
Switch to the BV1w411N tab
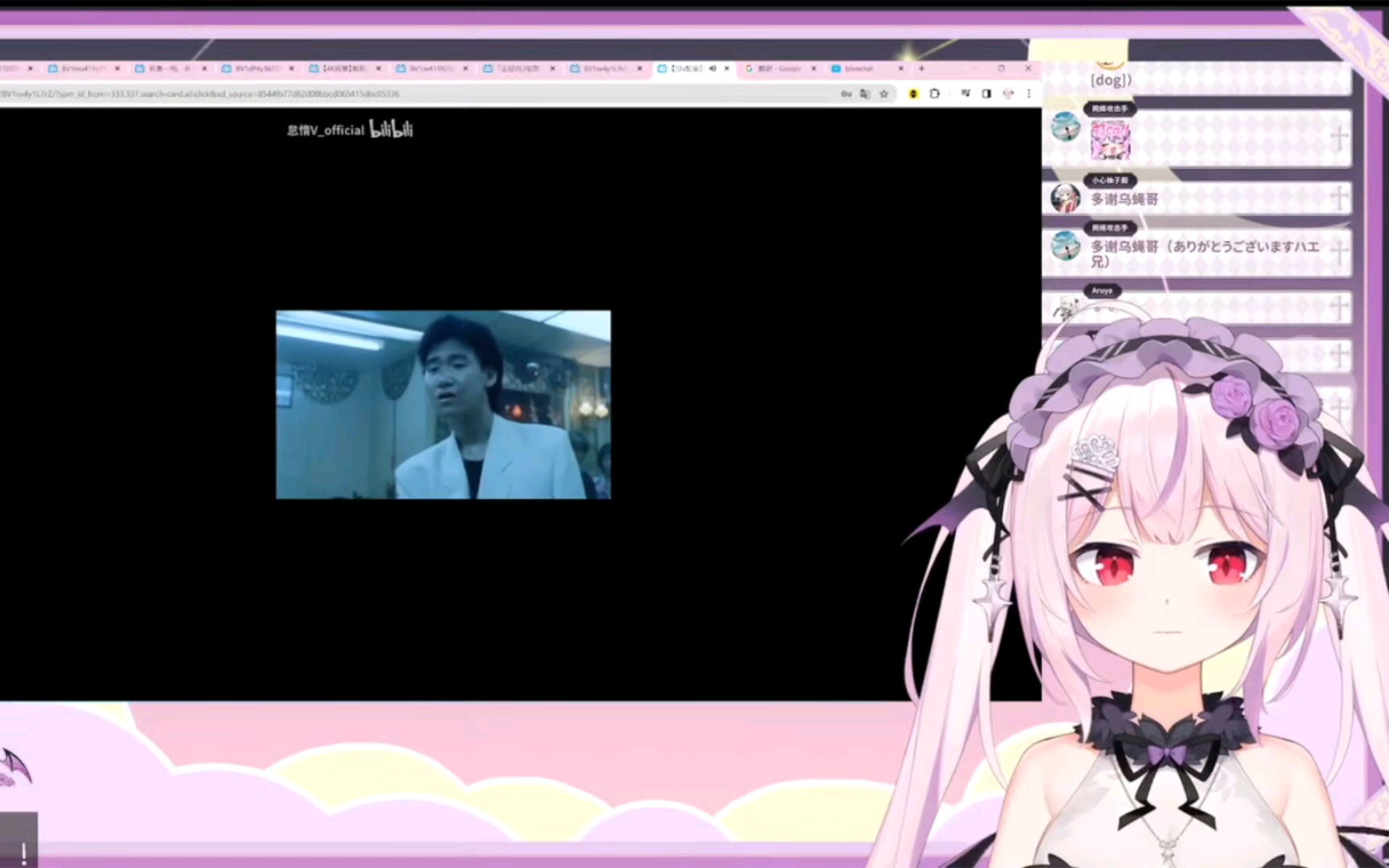(431, 68)
